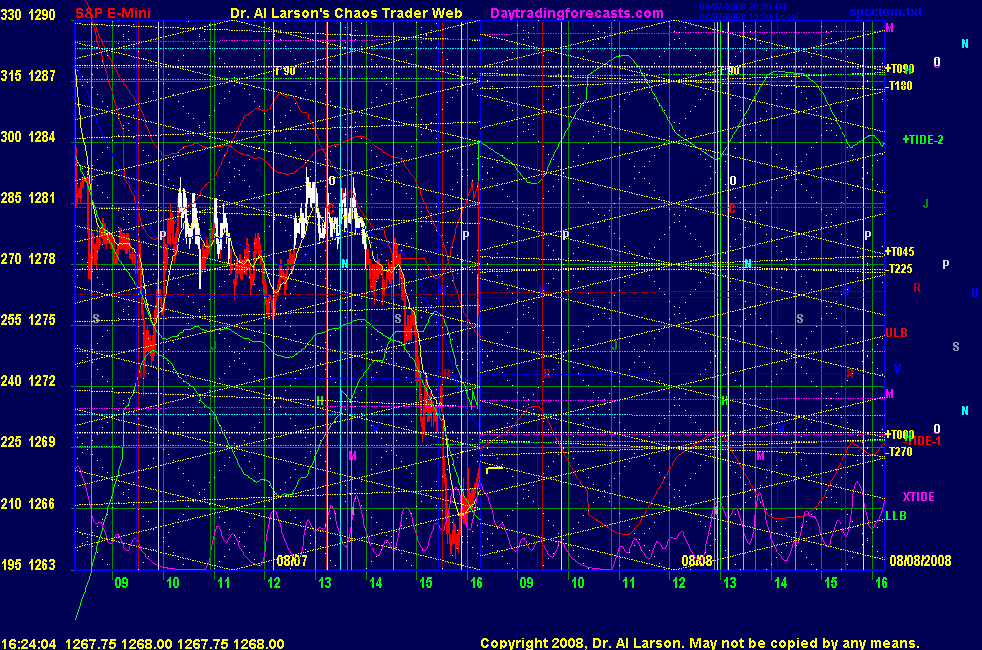Click the blue U letter in right margin
The image size is (982, 650).
tap(975, 292)
